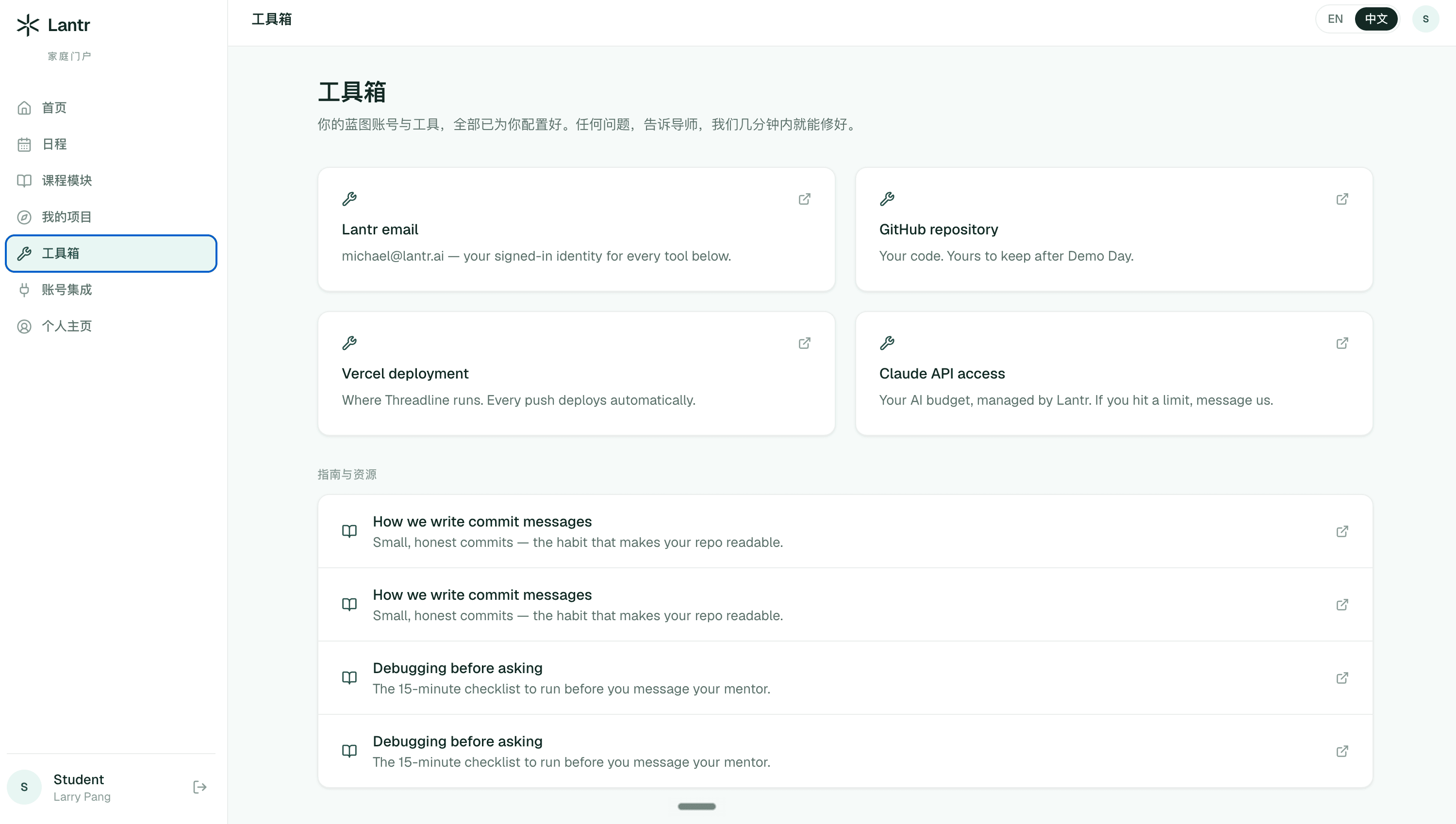This screenshot has height=824, width=1456.
Task: Click the Vercel deployment card title
Action: [x=405, y=374]
